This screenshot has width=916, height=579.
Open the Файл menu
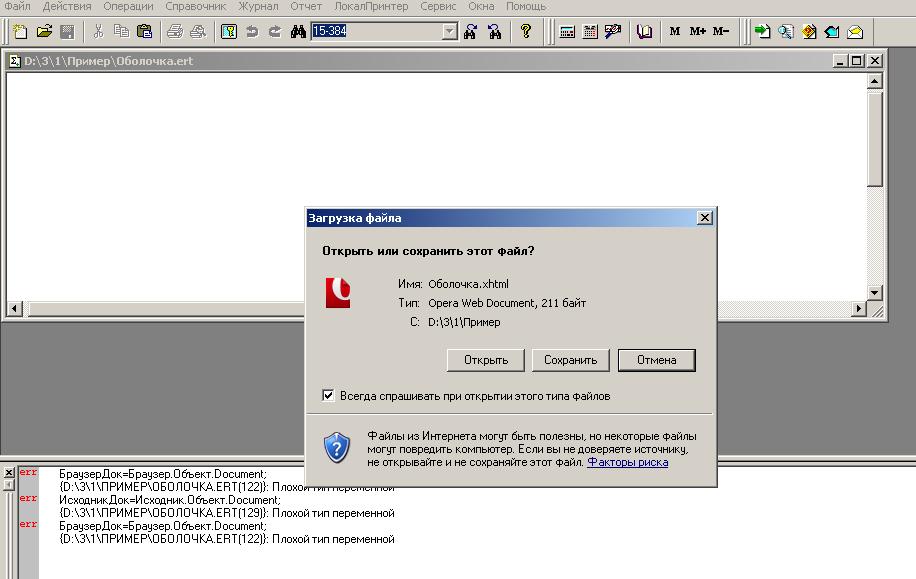point(17,6)
